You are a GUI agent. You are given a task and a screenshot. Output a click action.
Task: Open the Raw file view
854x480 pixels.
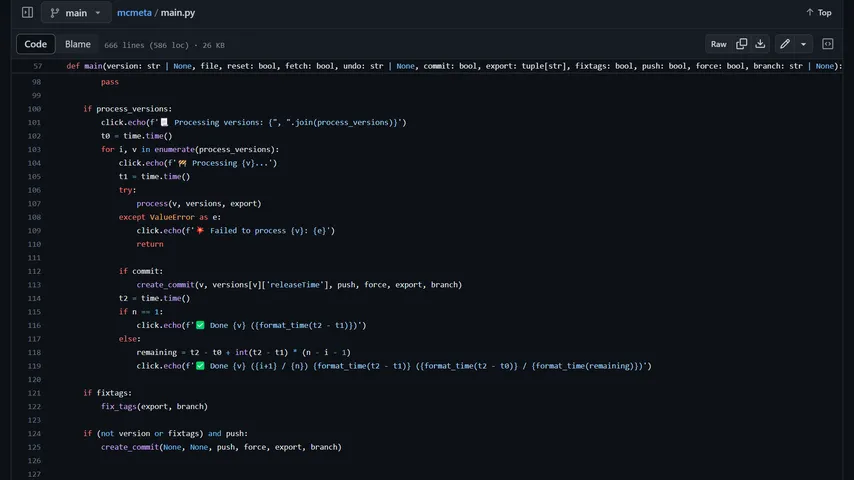[x=718, y=44]
